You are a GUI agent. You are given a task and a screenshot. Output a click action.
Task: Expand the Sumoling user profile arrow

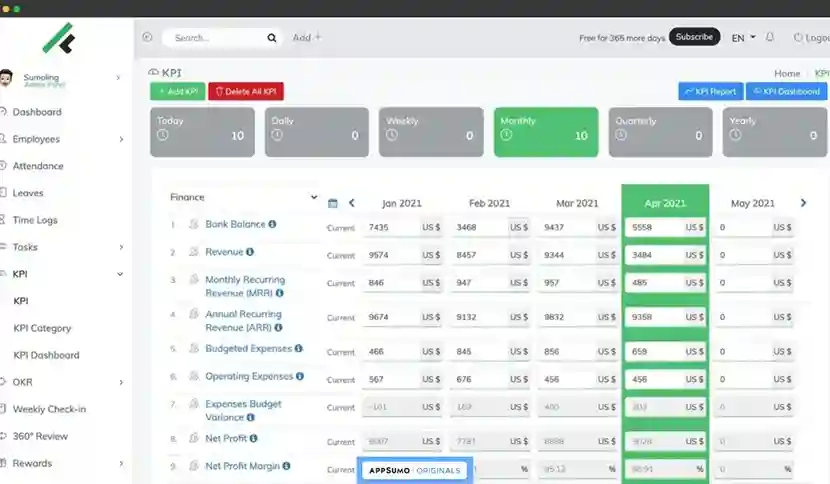[x=118, y=78]
